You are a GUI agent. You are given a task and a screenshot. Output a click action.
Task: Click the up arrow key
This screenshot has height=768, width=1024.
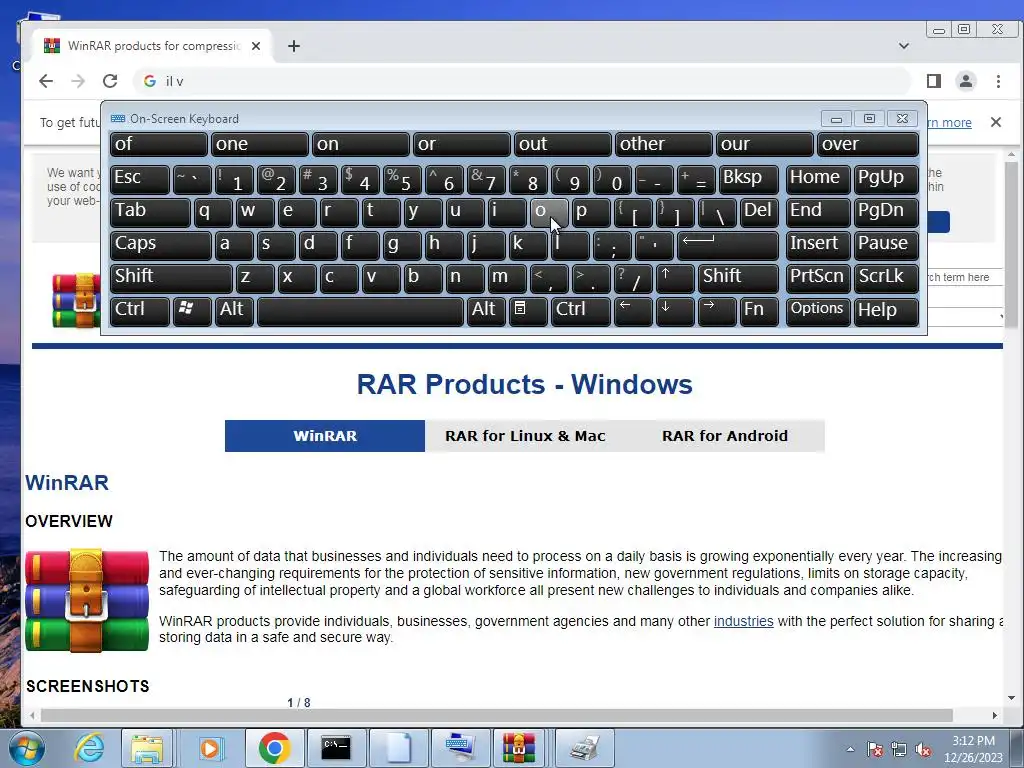[674, 277]
